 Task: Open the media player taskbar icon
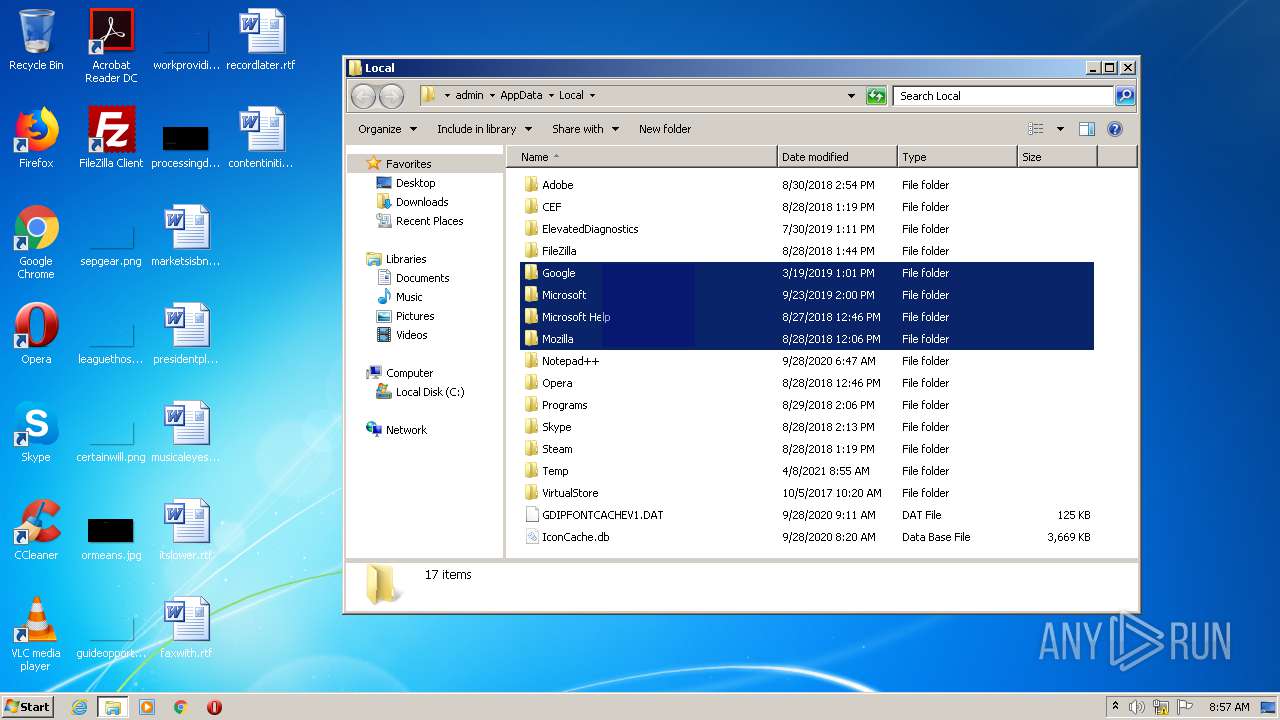click(x=147, y=707)
